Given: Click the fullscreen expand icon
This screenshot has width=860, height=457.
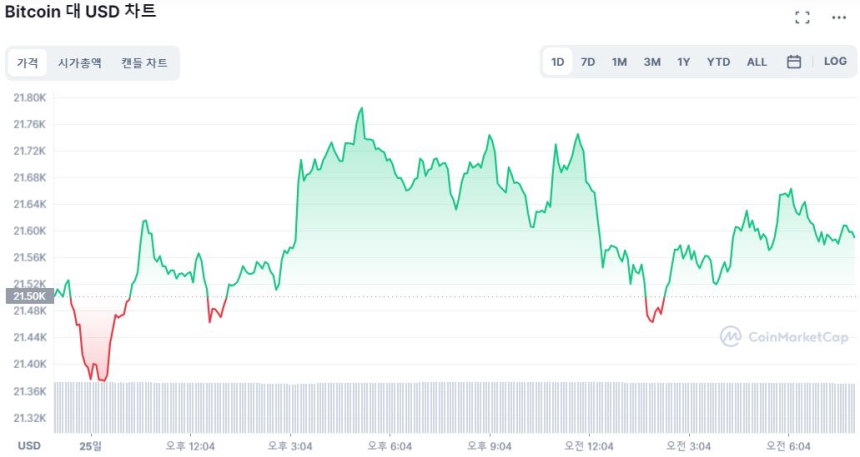Looking at the screenshot, I should (802, 17).
